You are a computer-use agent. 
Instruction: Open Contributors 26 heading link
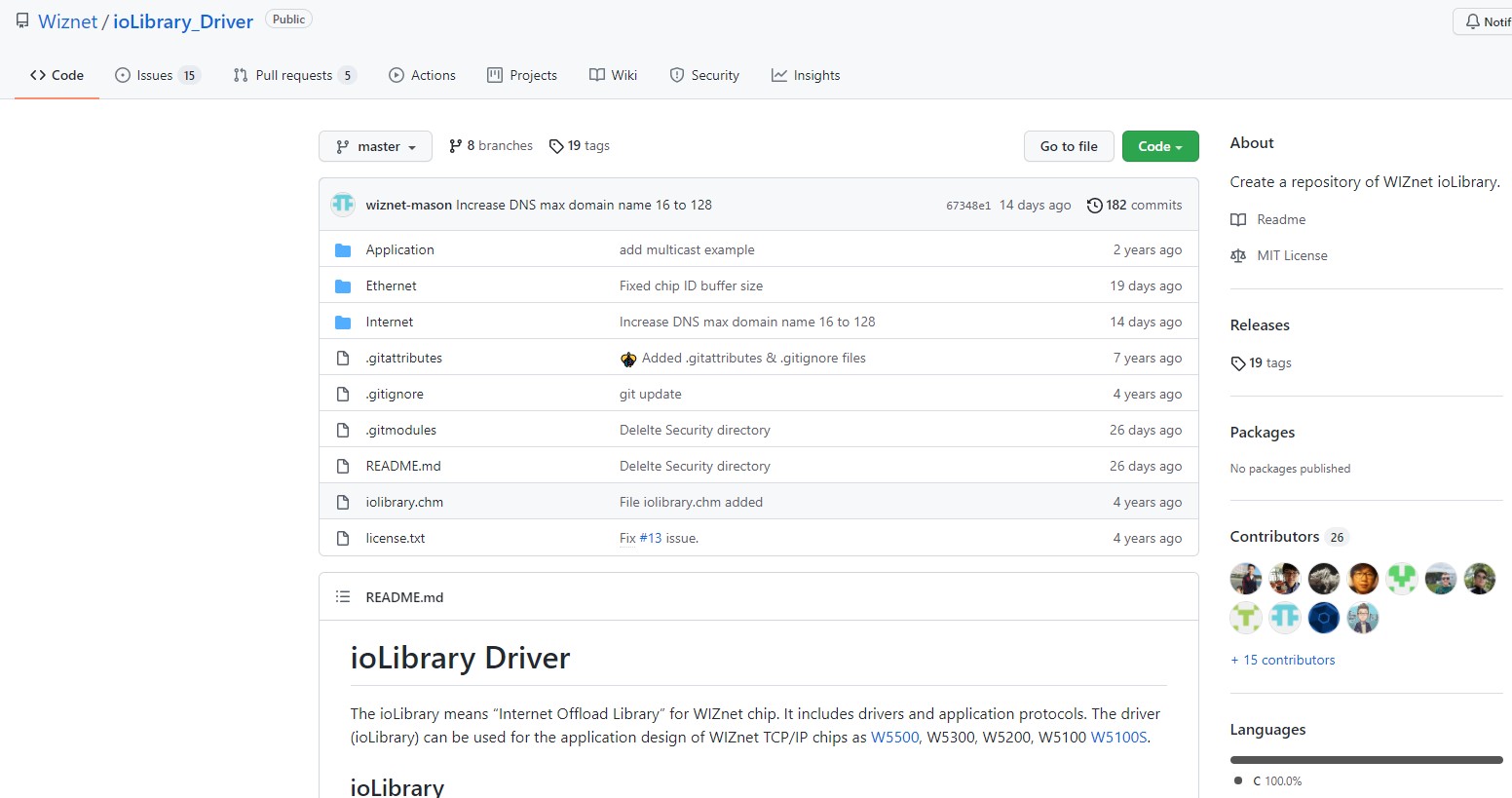[1289, 536]
